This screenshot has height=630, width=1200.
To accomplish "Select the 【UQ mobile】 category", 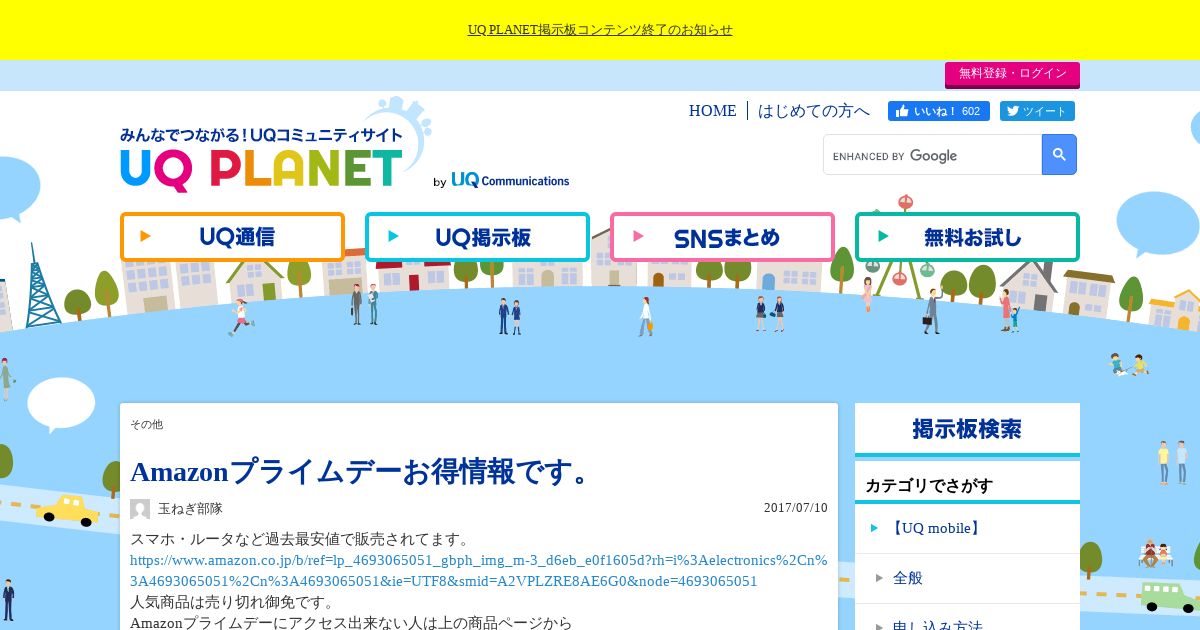I will click(x=936, y=528).
